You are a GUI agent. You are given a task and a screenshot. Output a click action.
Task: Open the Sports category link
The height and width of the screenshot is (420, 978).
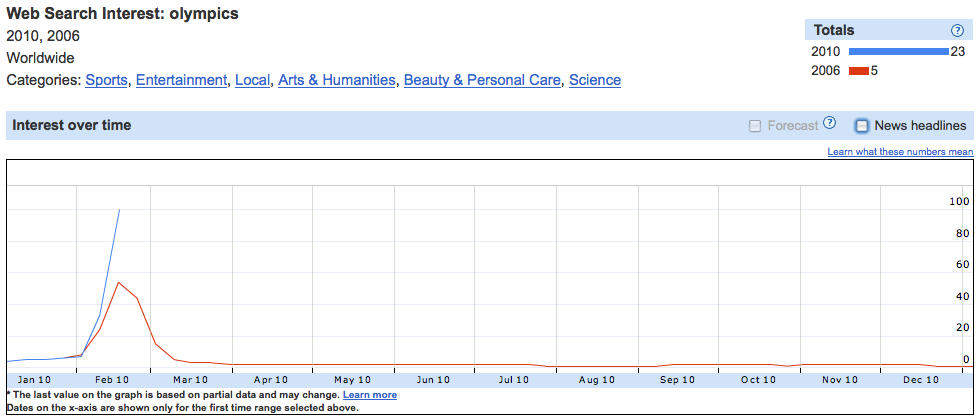coord(106,80)
